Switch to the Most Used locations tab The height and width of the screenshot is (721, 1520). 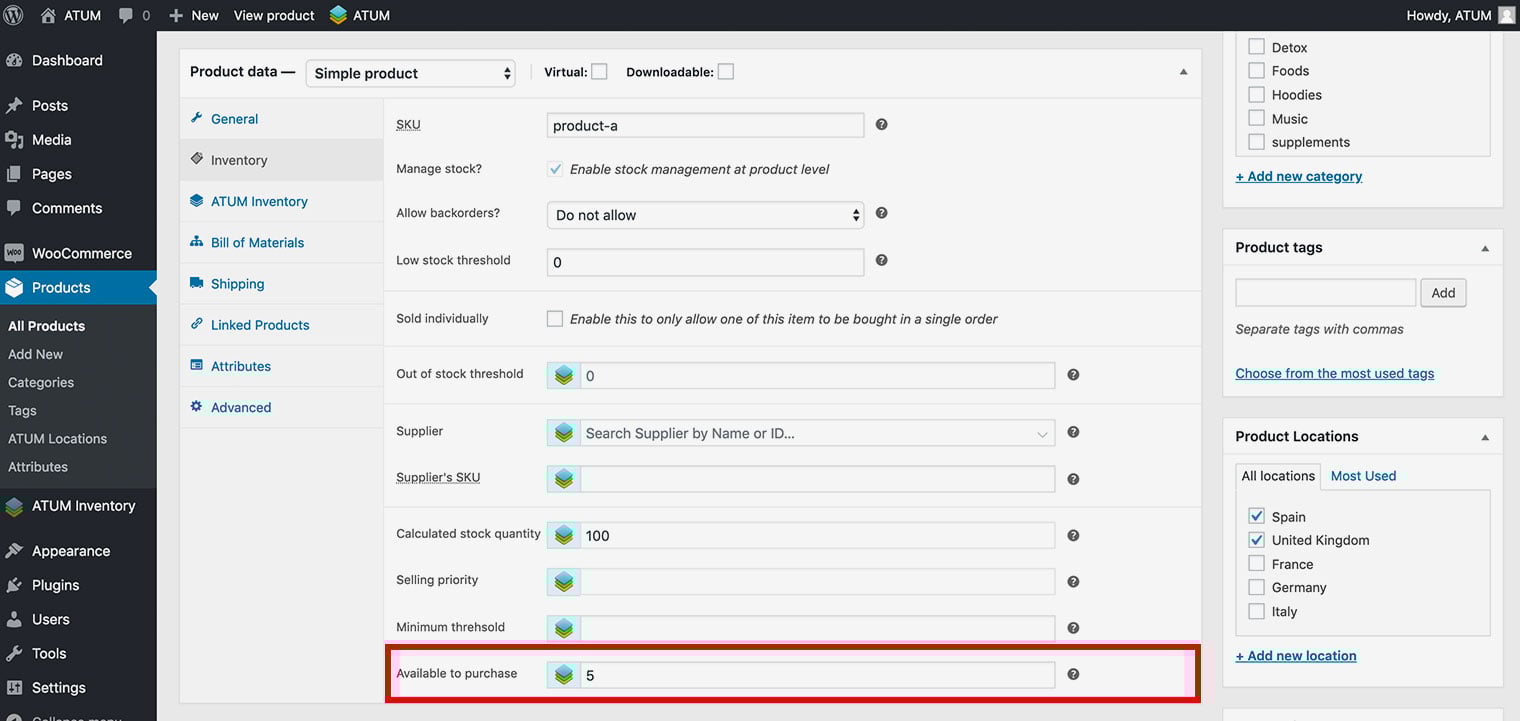[1362, 476]
